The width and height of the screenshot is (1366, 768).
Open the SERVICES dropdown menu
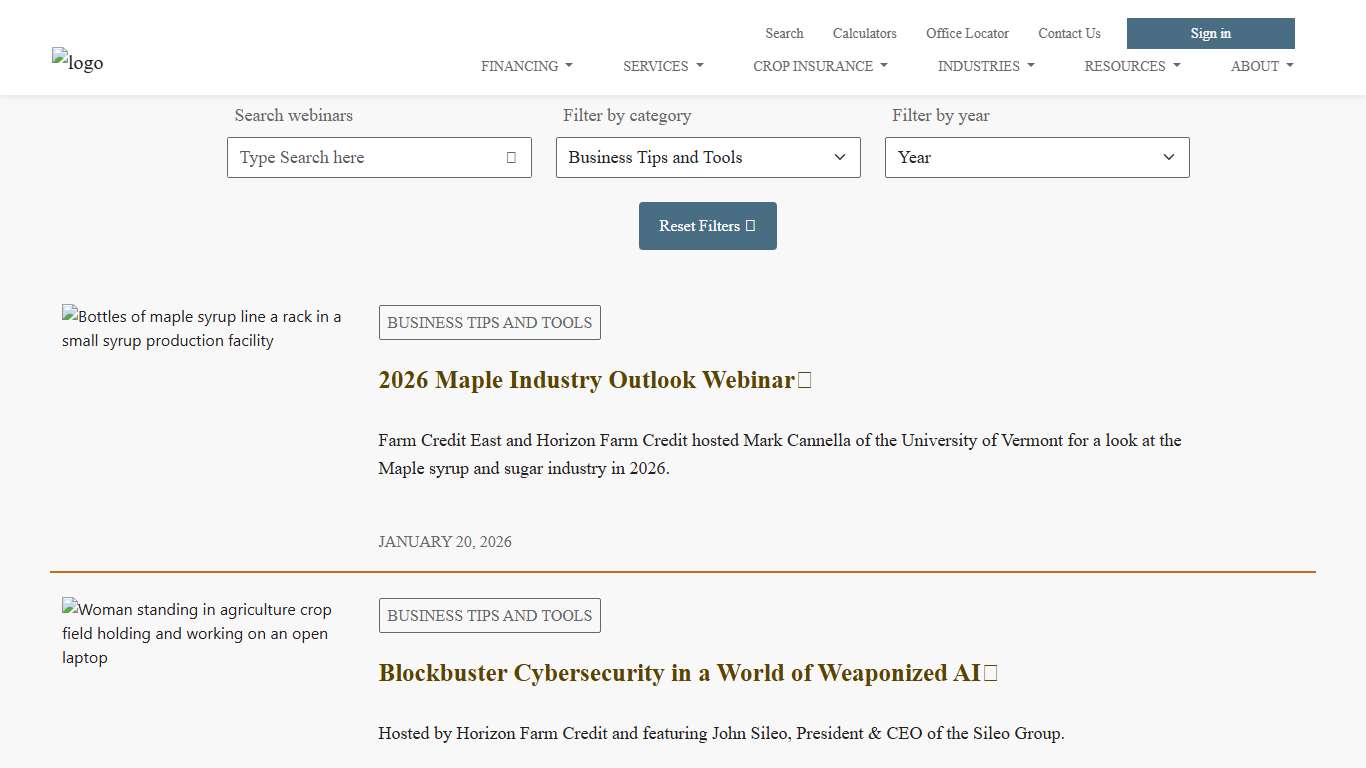click(x=662, y=66)
